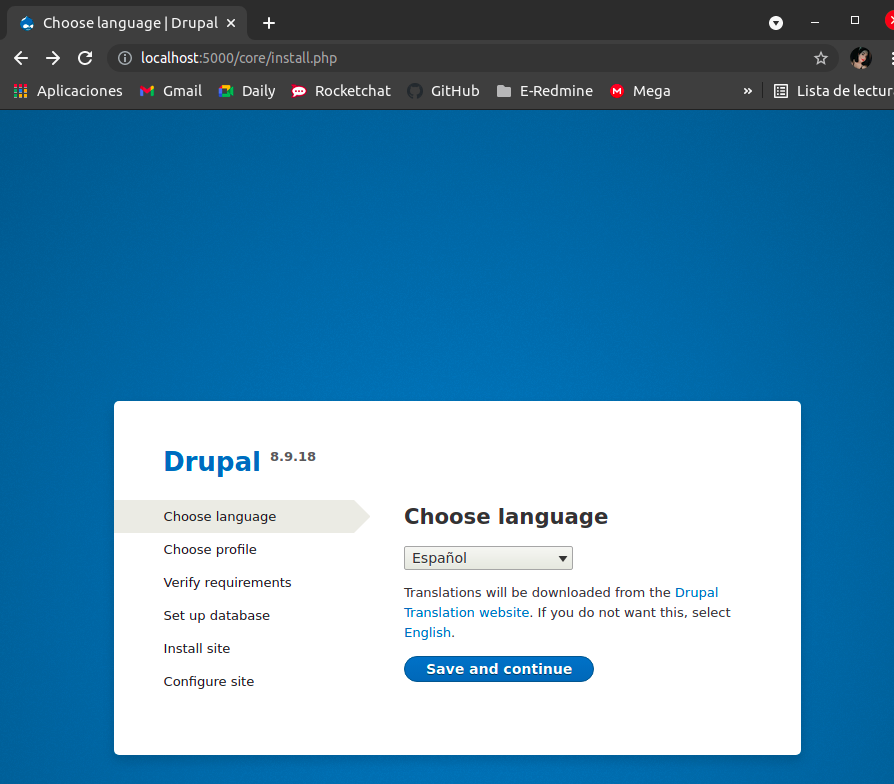Select the Choose language Drupal tab

tap(130, 23)
